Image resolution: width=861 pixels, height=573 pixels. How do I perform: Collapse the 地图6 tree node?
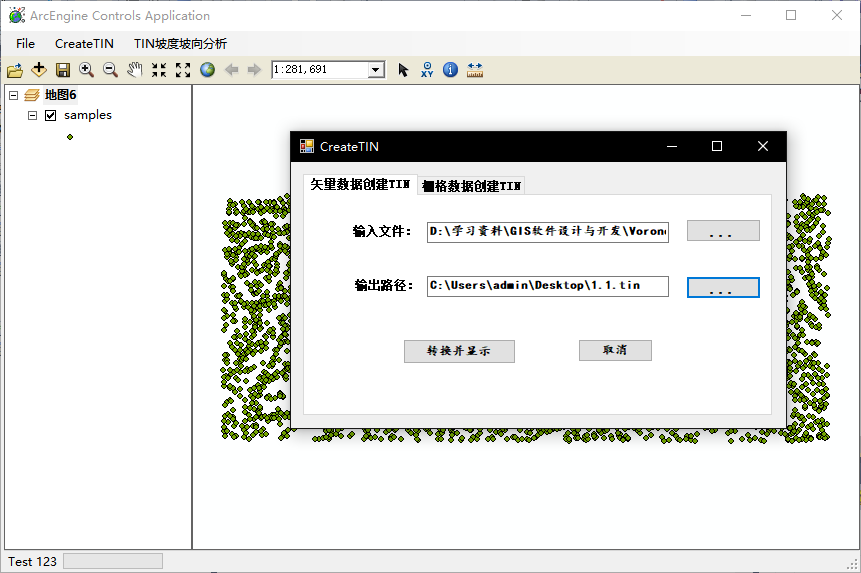click(14, 96)
